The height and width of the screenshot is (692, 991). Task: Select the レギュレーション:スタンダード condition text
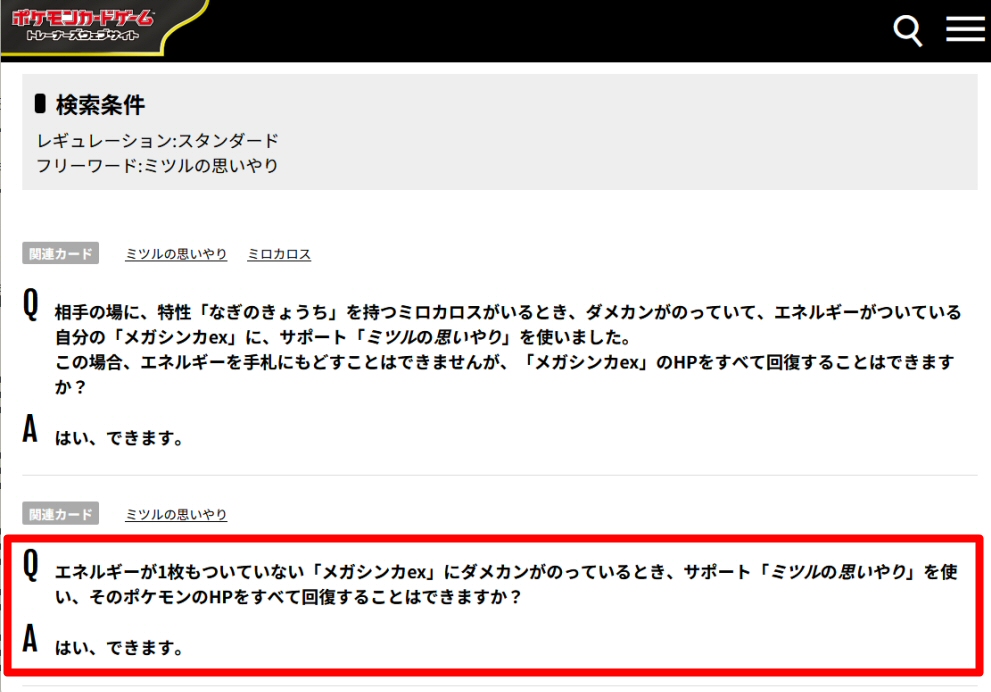pos(157,140)
